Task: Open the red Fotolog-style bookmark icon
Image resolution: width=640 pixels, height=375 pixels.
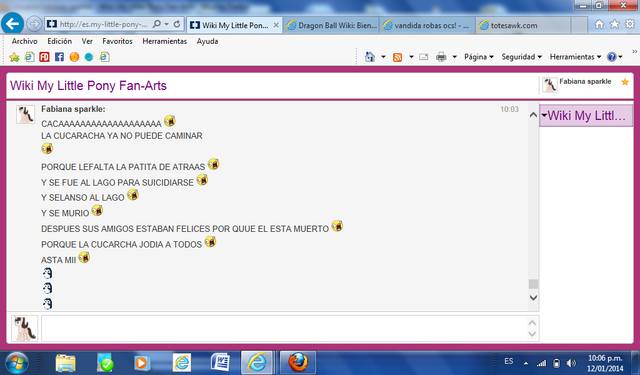Action: (x=44, y=57)
